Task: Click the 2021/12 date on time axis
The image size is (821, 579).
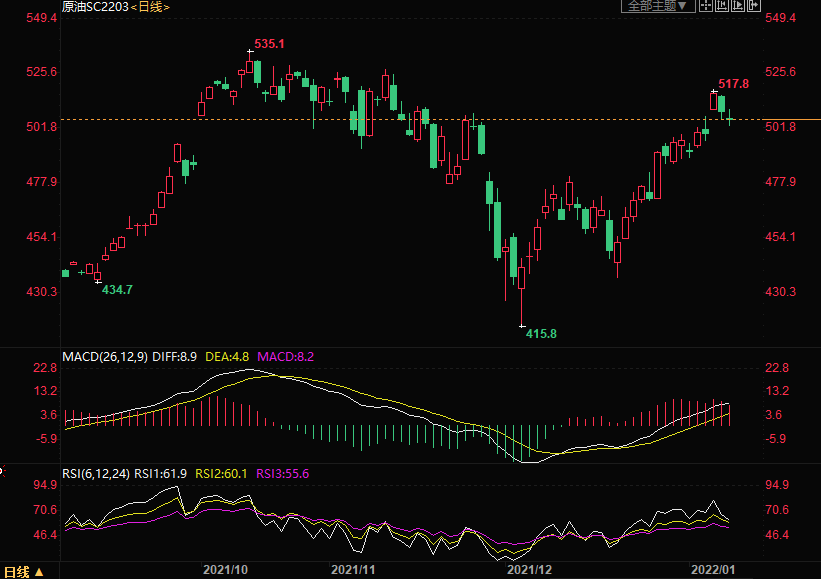Action: pos(530,569)
